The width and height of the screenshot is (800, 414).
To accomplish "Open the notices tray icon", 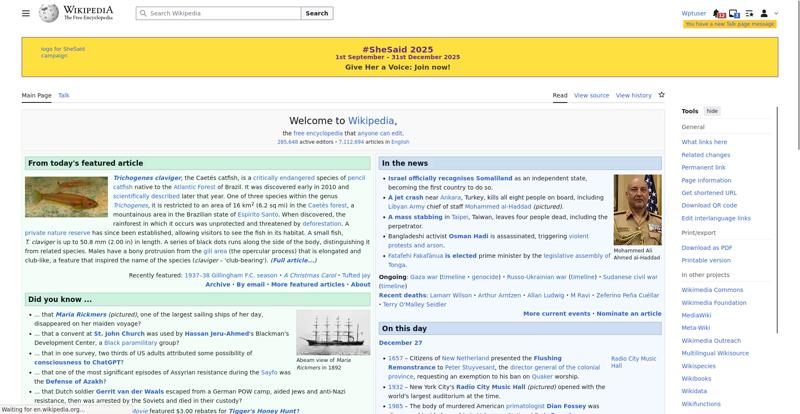I will 734,14.
